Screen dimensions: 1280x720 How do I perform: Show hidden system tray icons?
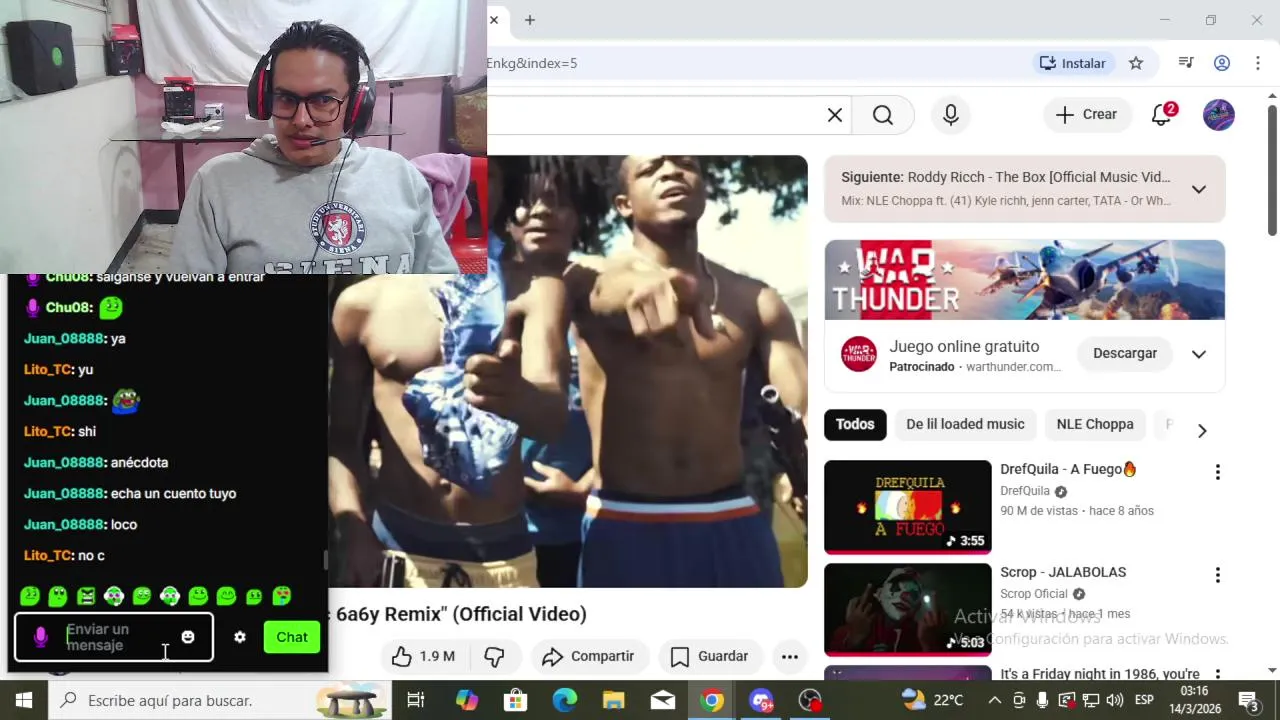tap(995, 700)
